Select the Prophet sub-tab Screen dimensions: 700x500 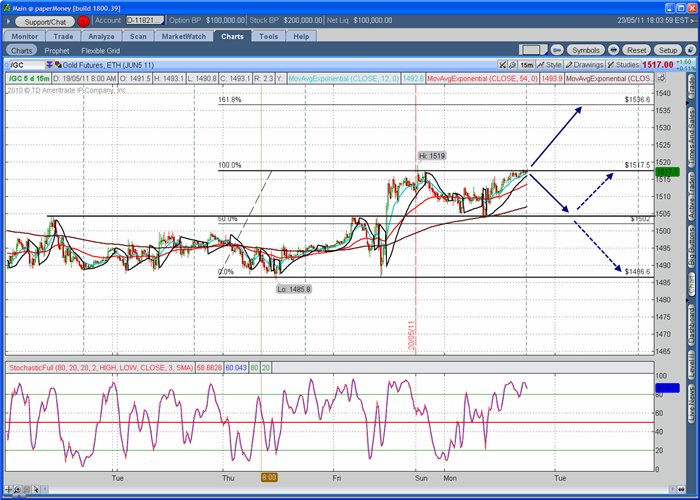57,50
